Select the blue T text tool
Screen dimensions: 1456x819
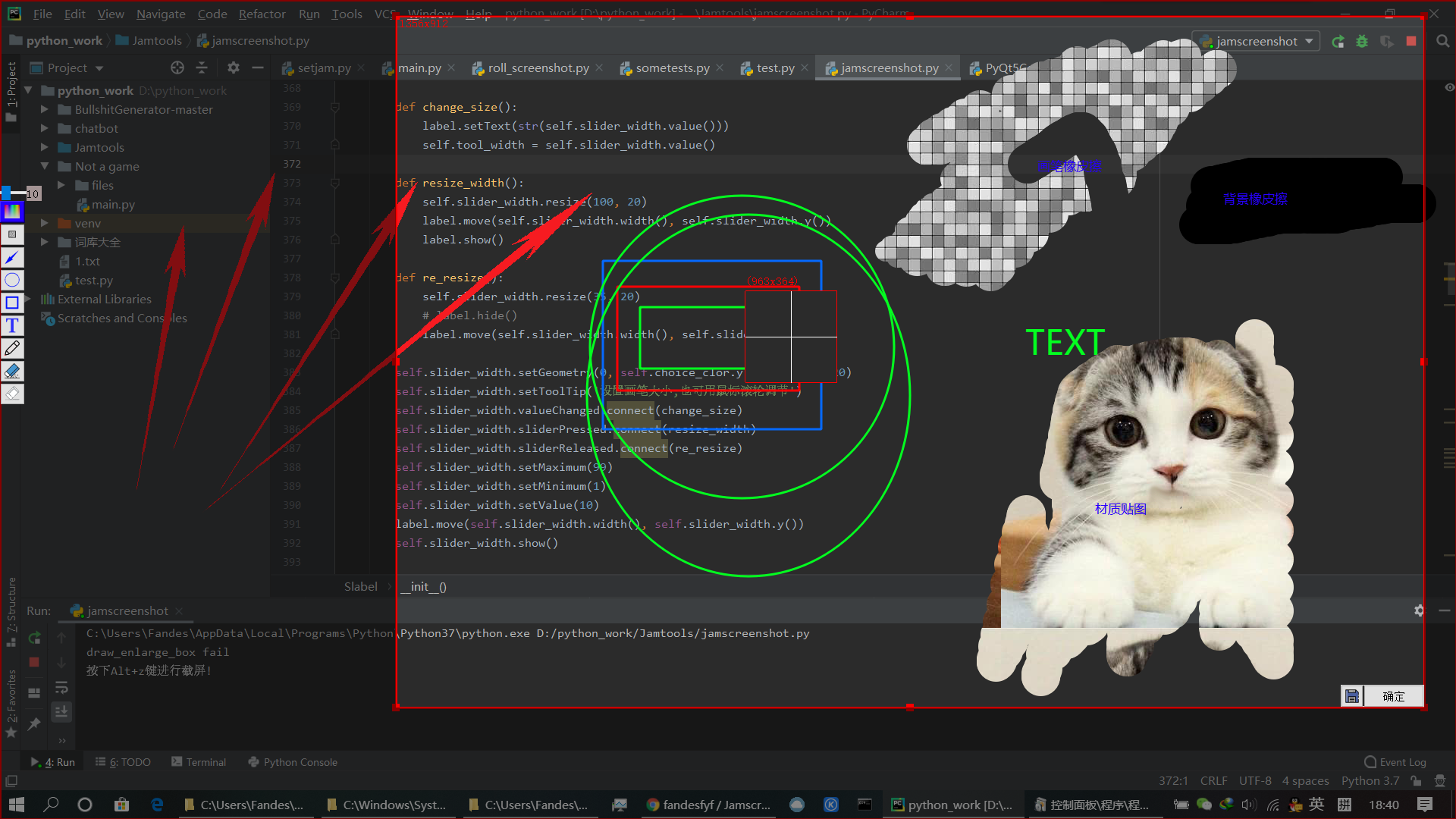(x=12, y=326)
